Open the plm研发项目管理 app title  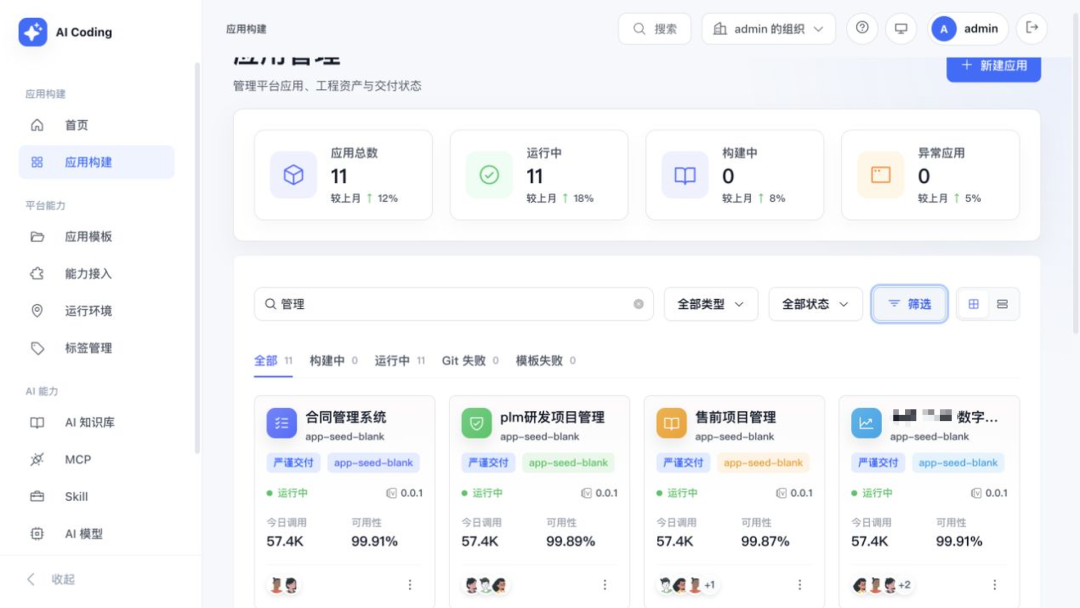(x=552, y=417)
